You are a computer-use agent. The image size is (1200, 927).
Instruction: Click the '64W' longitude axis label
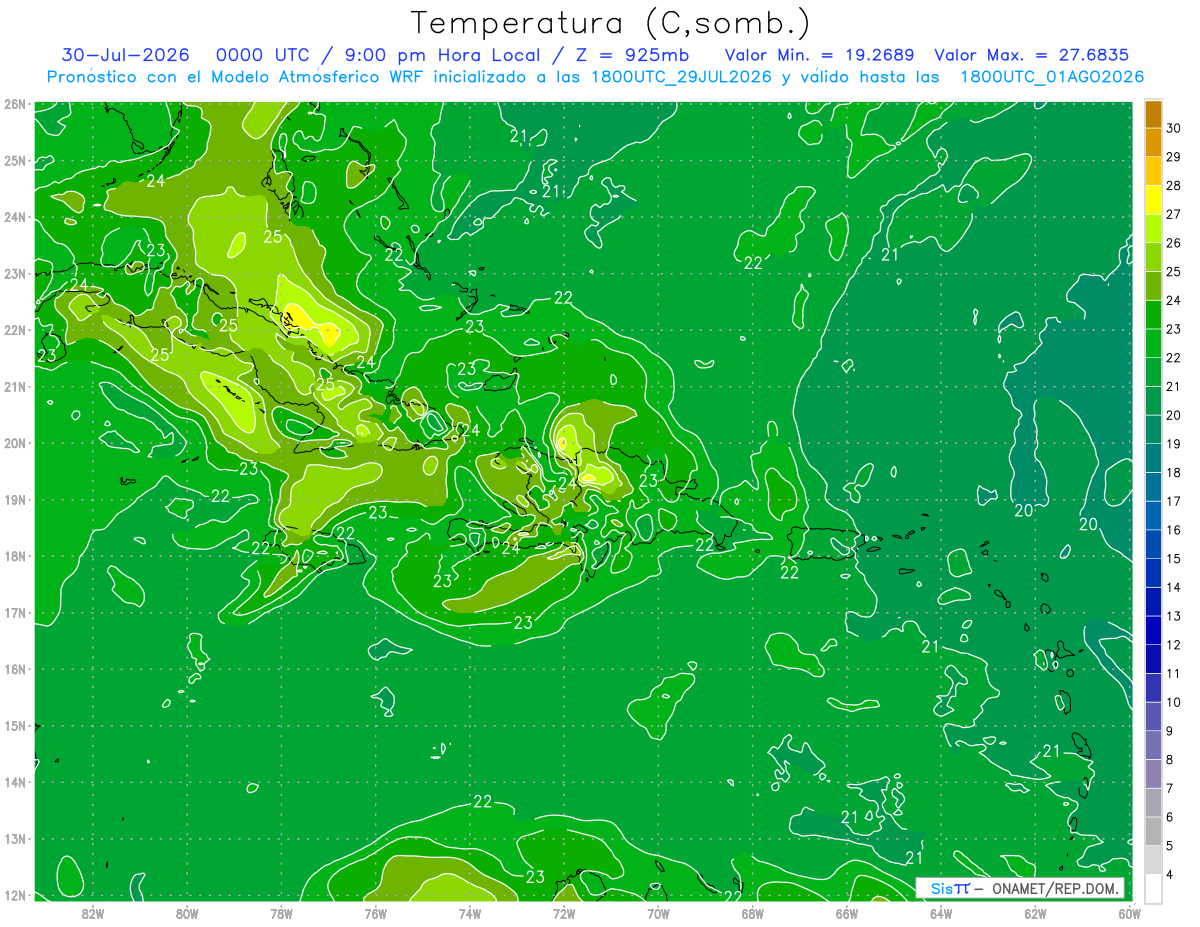click(x=940, y=913)
